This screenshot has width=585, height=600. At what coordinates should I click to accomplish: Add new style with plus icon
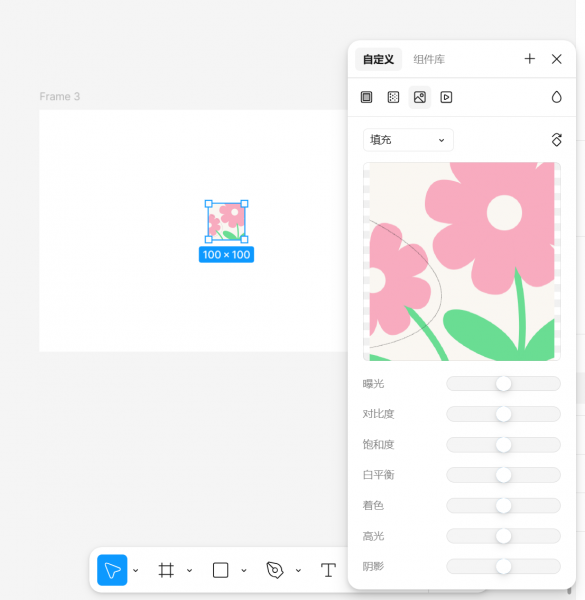click(x=530, y=59)
